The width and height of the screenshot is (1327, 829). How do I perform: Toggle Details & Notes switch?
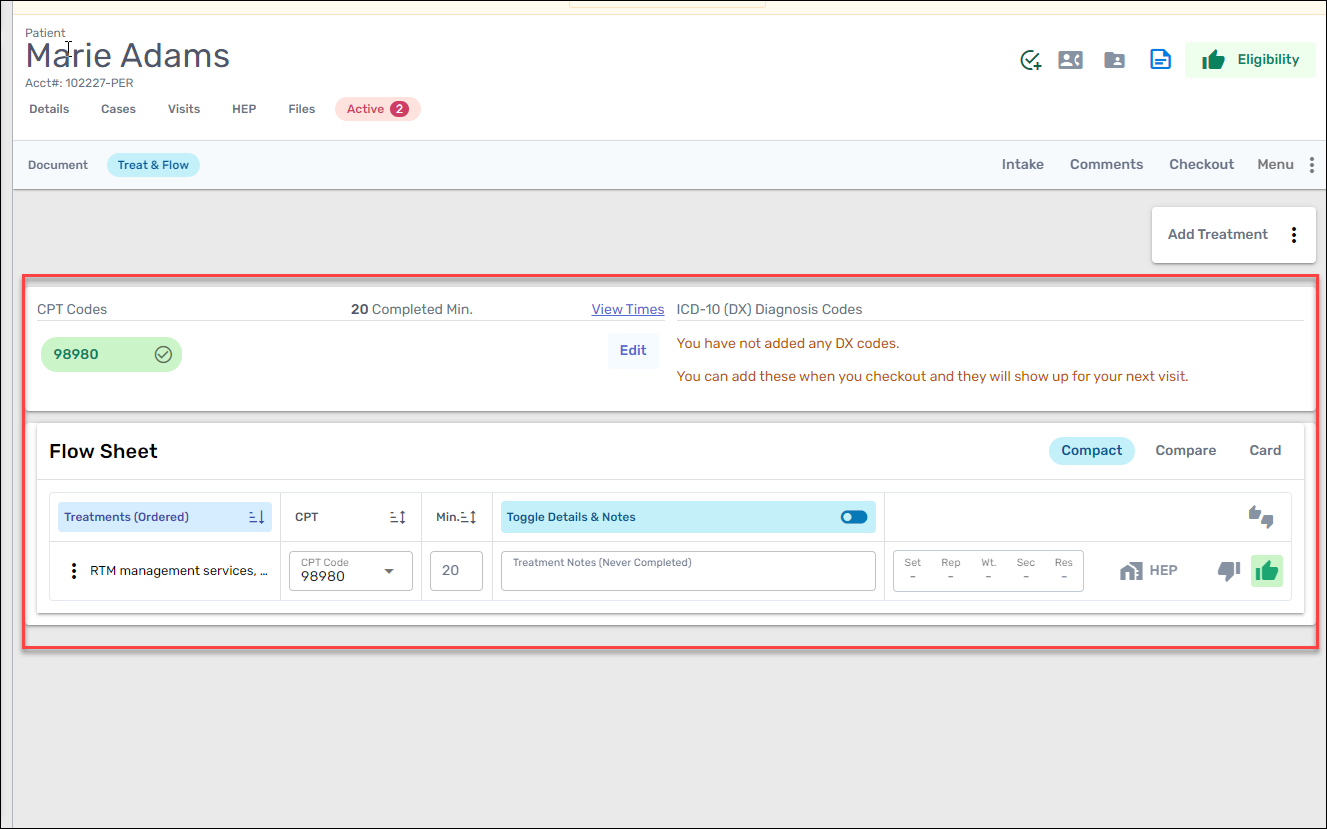[853, 517]
